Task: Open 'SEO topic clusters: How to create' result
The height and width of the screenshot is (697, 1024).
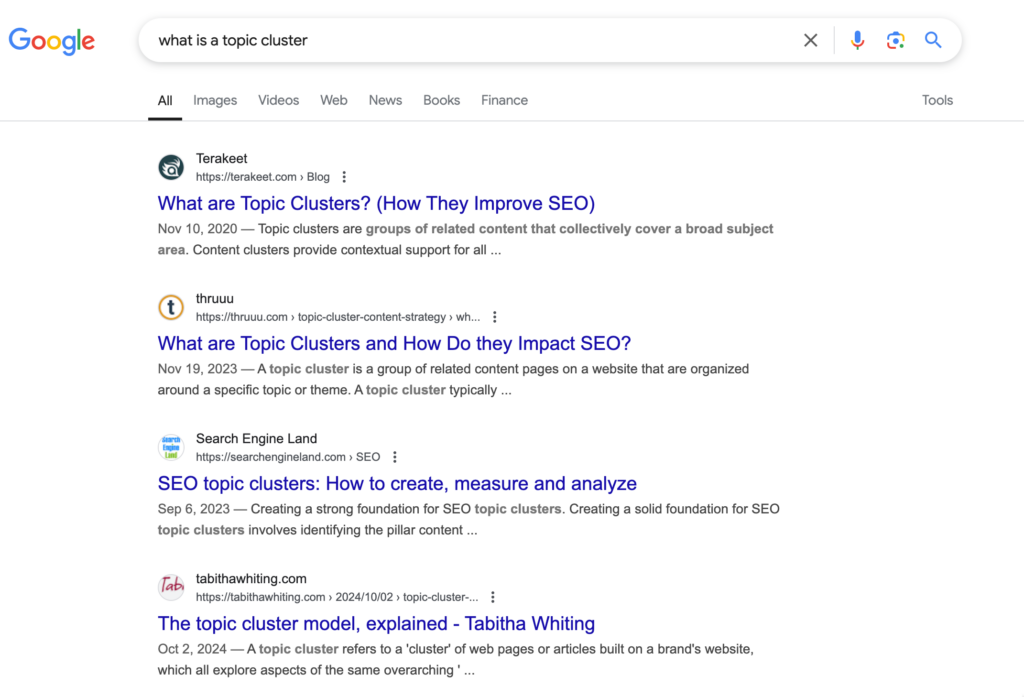Action: 397,484
